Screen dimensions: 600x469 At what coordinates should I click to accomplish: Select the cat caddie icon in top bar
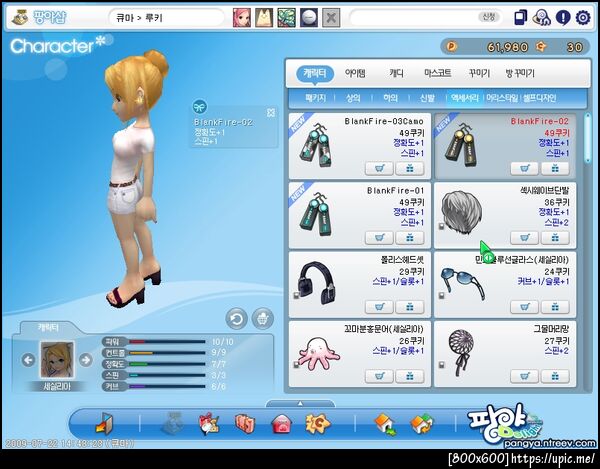[264, 18]
